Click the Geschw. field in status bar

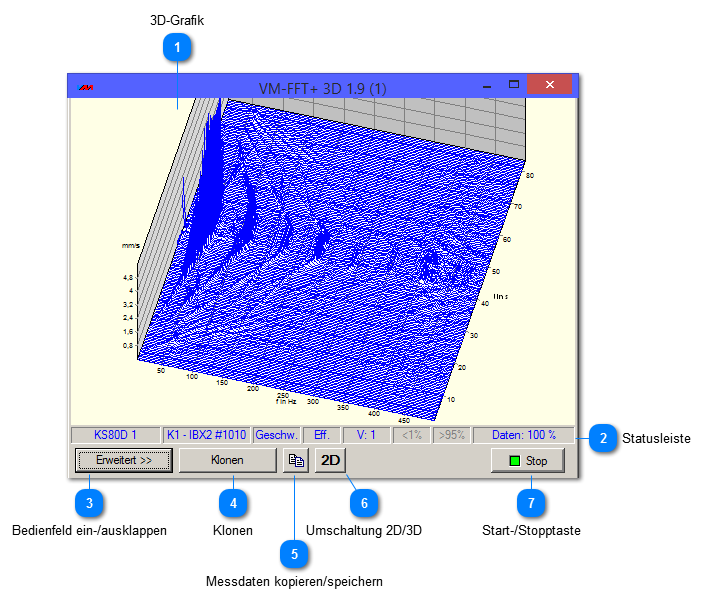277,435
